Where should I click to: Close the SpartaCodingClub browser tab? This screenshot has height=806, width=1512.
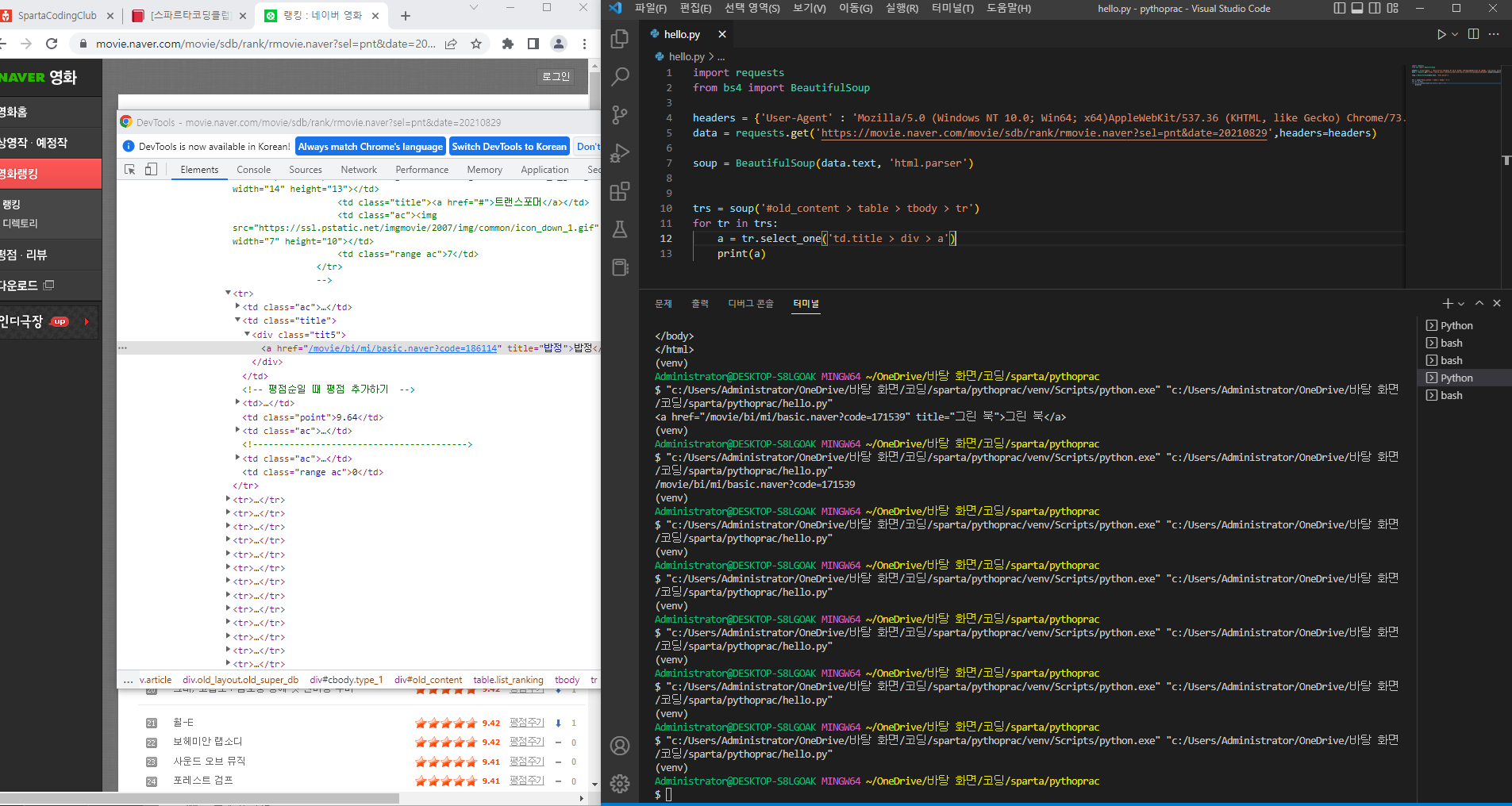pyautogui.click(x=110, y=16)
